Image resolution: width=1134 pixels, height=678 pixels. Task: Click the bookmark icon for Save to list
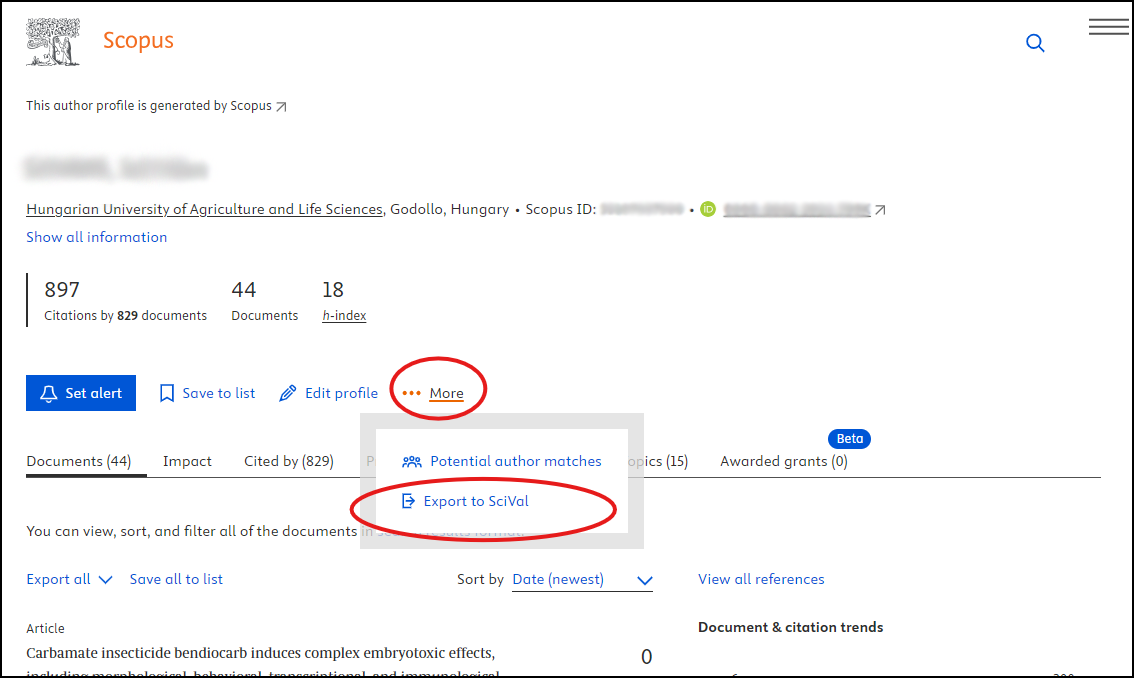pyautogui.click(x=167, y=393)
